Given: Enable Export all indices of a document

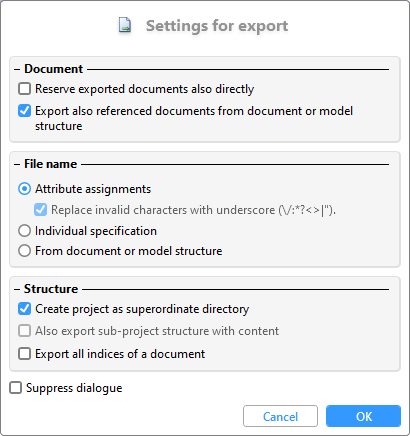Looking at the screenshot, I should pyautogui.click(x=24, y=354).
